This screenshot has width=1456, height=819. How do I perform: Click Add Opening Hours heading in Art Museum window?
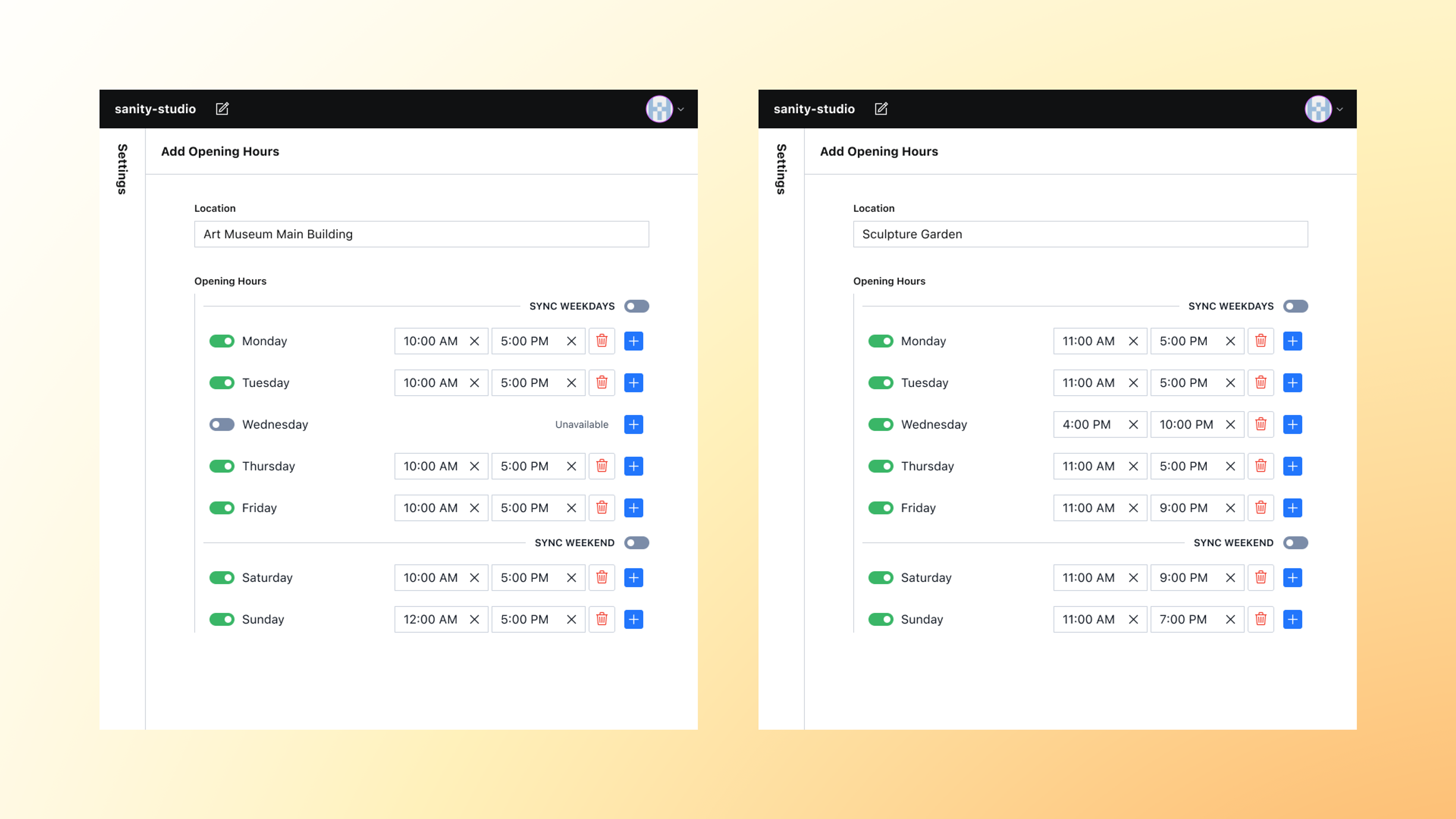click(x=220, y=152)
